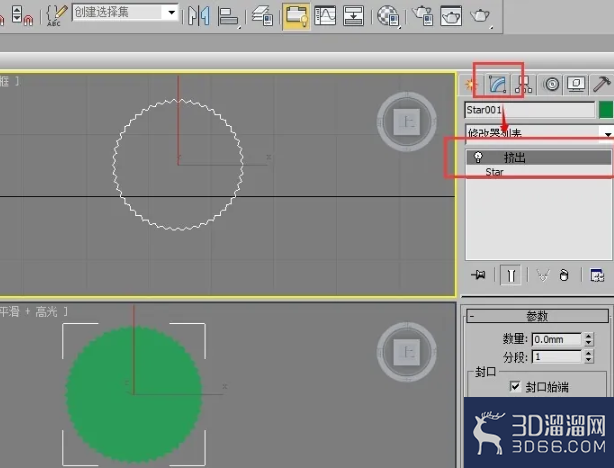Image resolution: width=614 pixels, height=468 pixels.
Task: Click the Mirror tool icon
Action: tap(199, 16)
